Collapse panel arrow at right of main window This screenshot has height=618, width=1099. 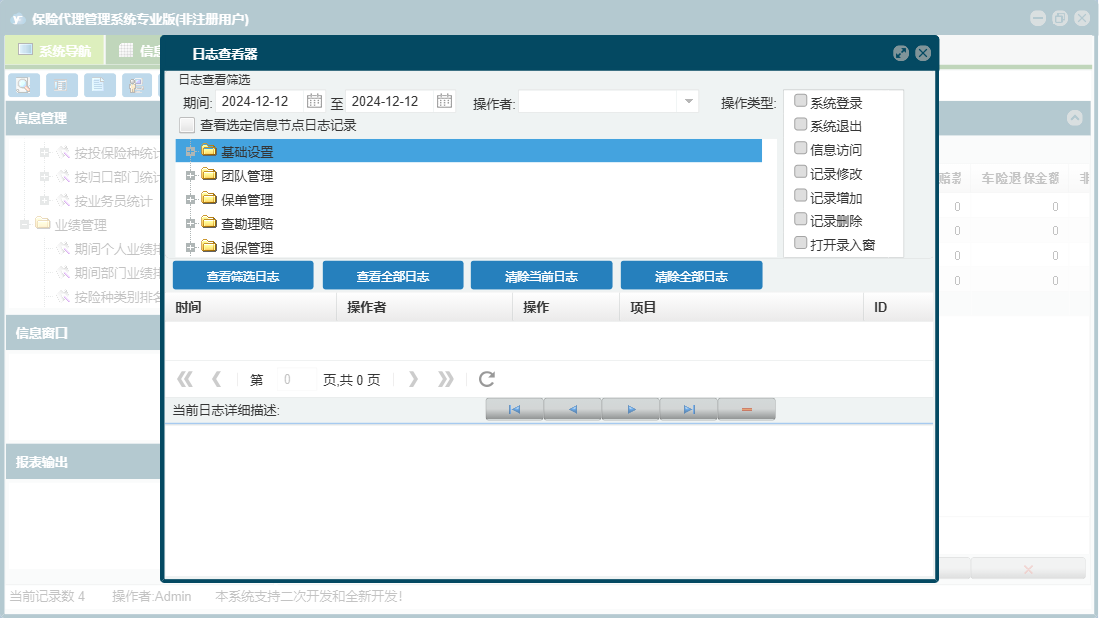tap(1074, 118)
